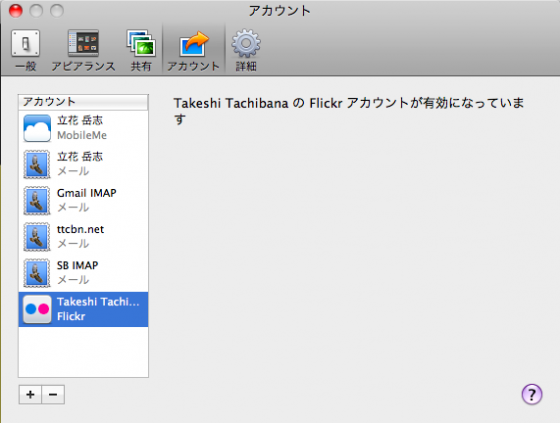Select the 立花 岳志 メール account

coord(83,164)
